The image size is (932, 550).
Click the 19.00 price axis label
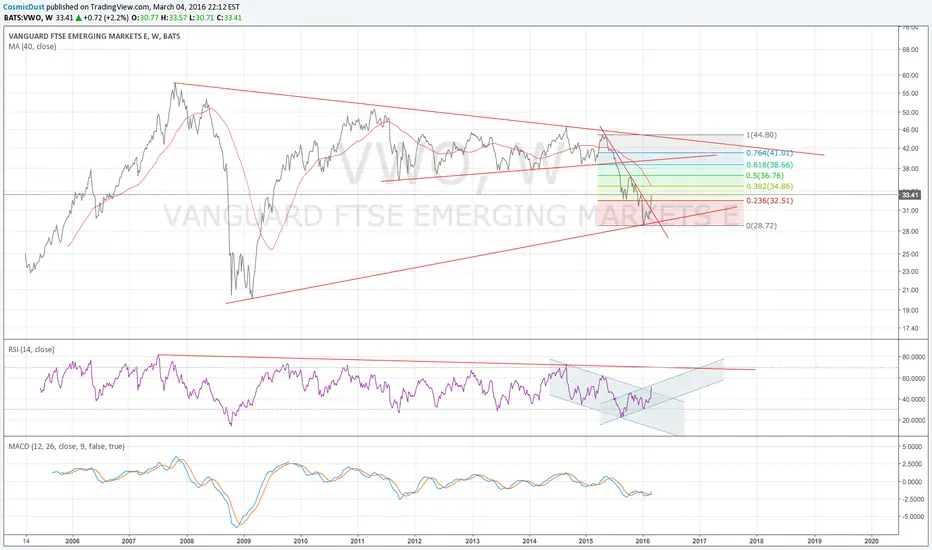[910, 310]
